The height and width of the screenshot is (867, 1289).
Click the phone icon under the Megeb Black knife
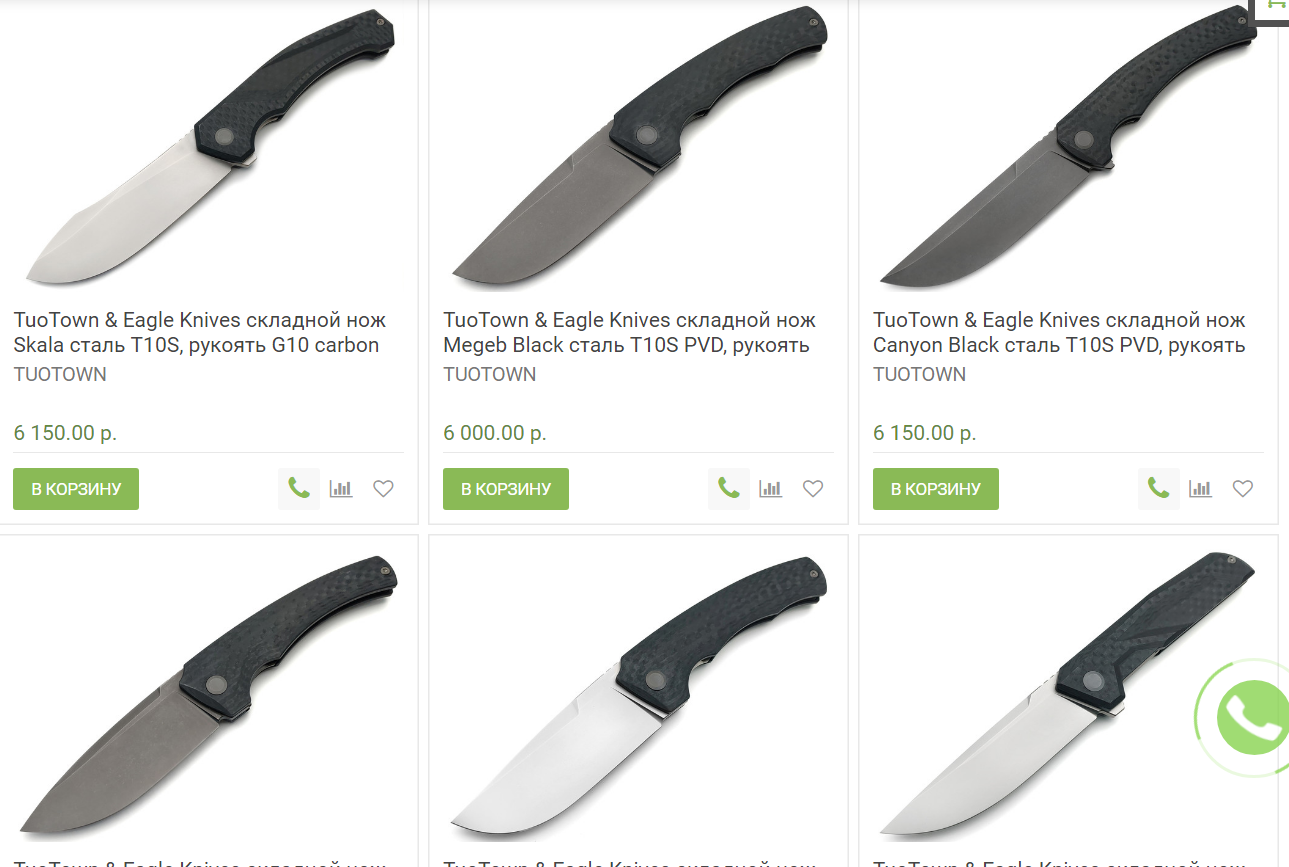(729, 489)
